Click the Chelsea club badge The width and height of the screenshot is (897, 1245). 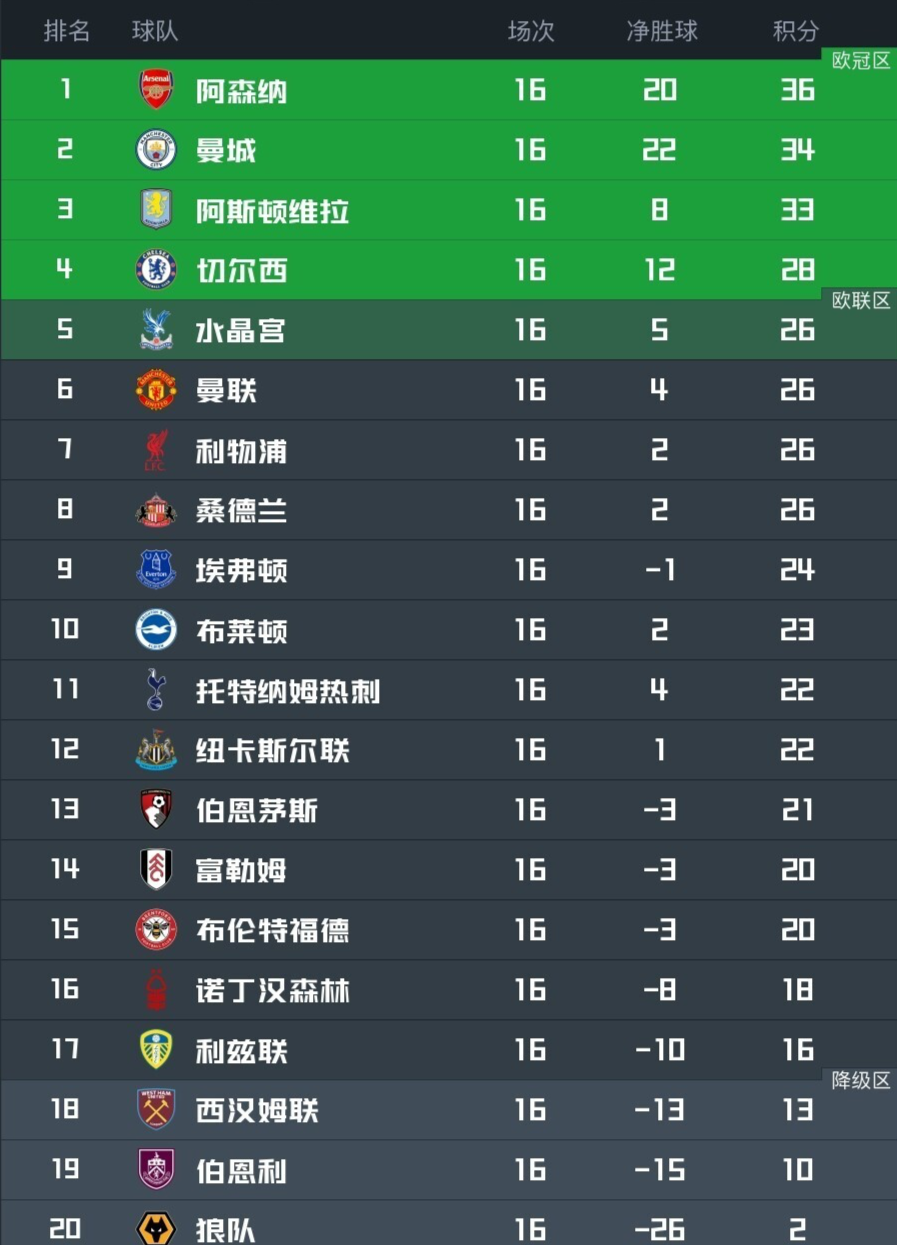click(x=156, y=270)
